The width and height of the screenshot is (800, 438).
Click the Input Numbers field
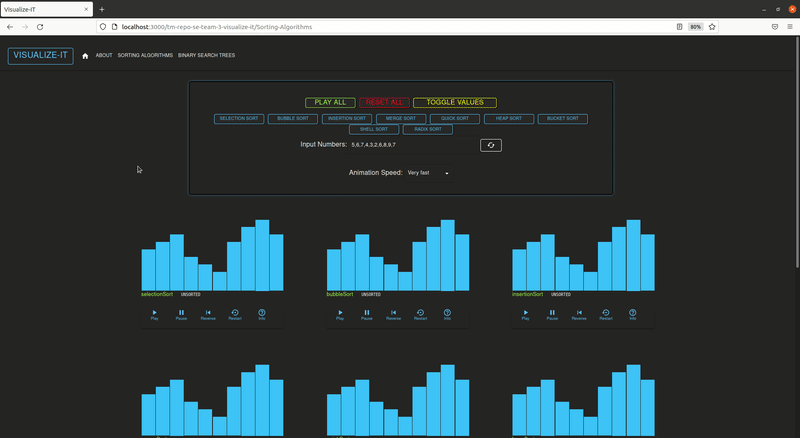[412, 145]
